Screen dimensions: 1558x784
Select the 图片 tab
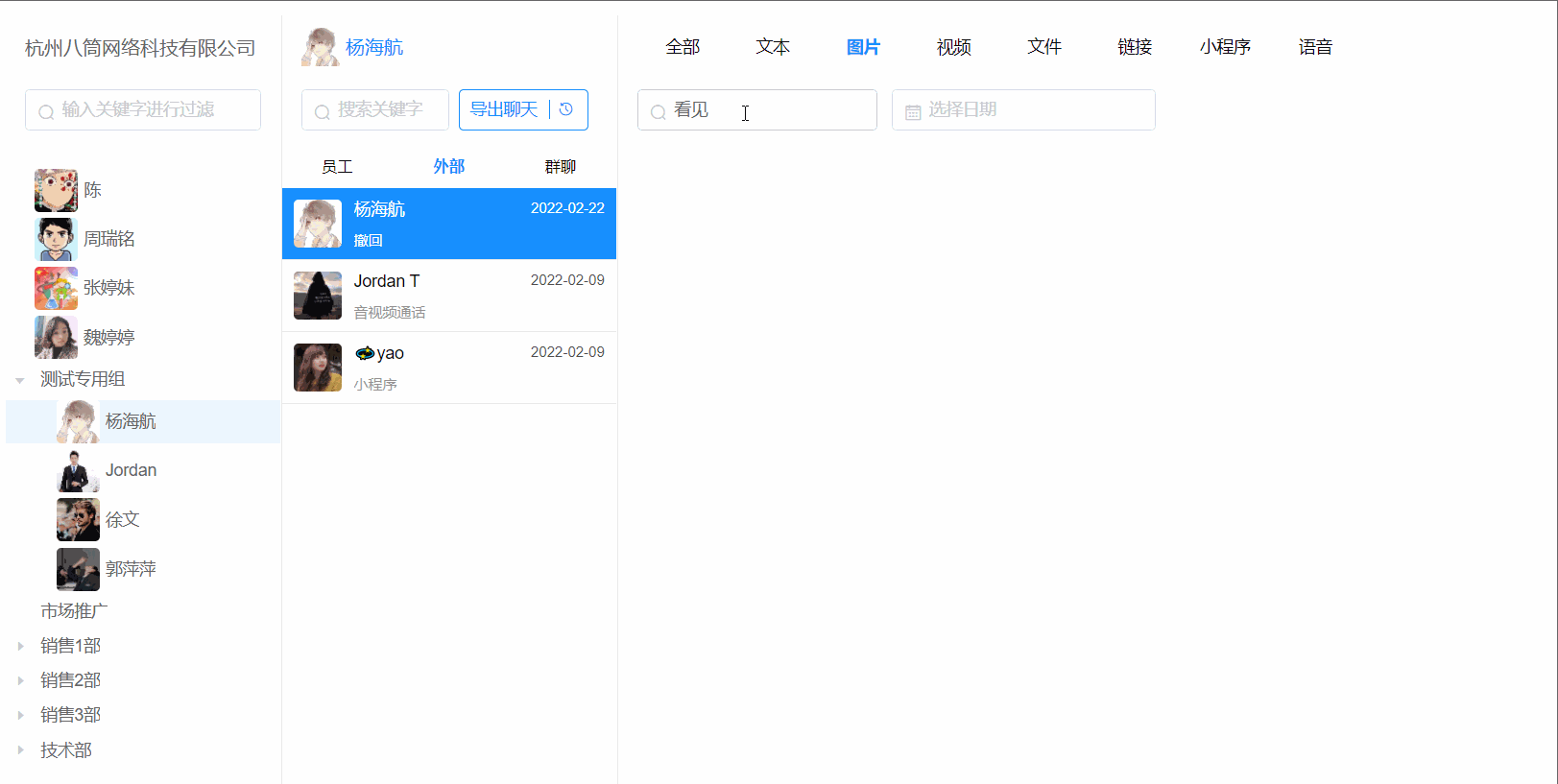(x=863, y=47)
